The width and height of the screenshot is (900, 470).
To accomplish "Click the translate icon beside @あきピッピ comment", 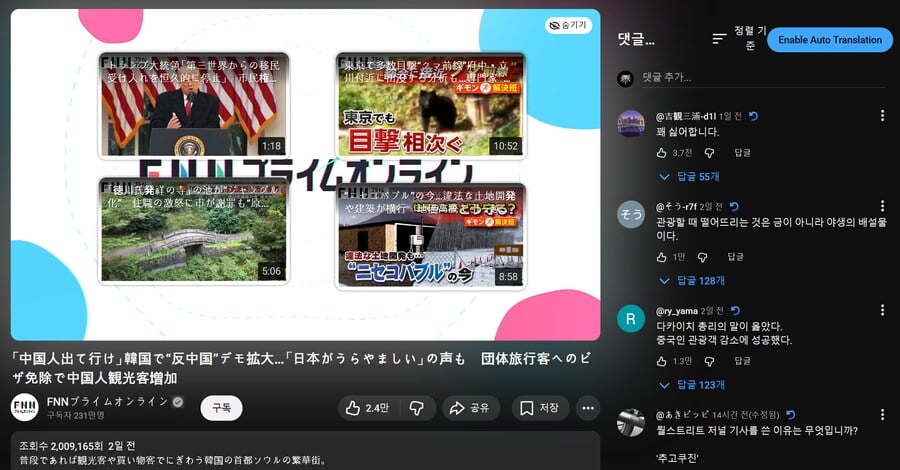I will click(791, 414).
